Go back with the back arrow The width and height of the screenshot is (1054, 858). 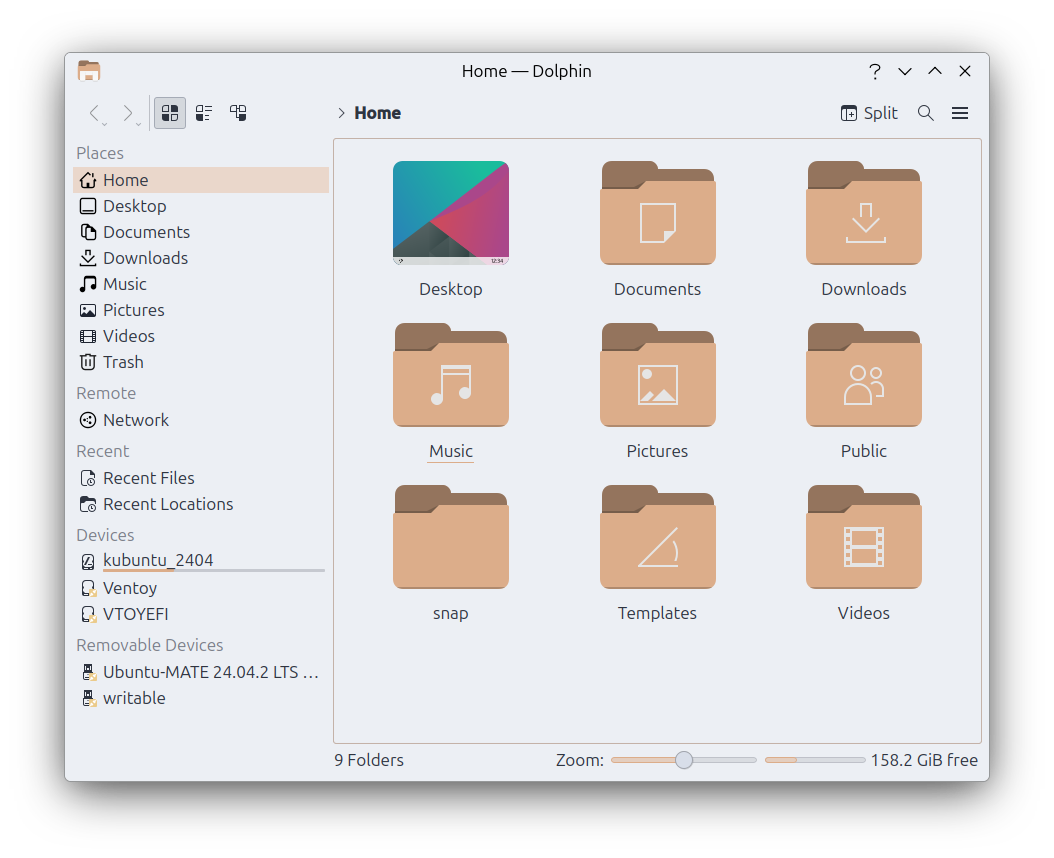pyautogui.click(x=95, y=113)
